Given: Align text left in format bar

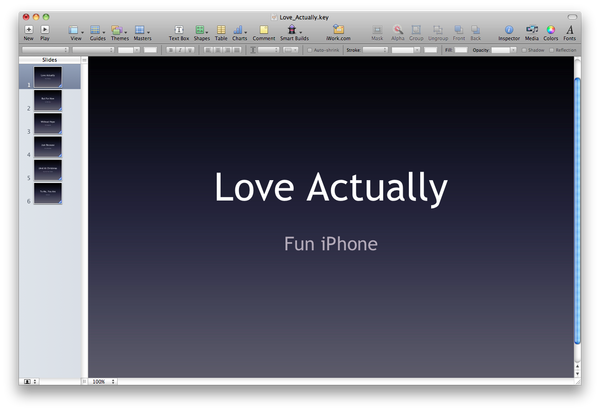Looking at the screenshot, I should [x=208, y=50].
